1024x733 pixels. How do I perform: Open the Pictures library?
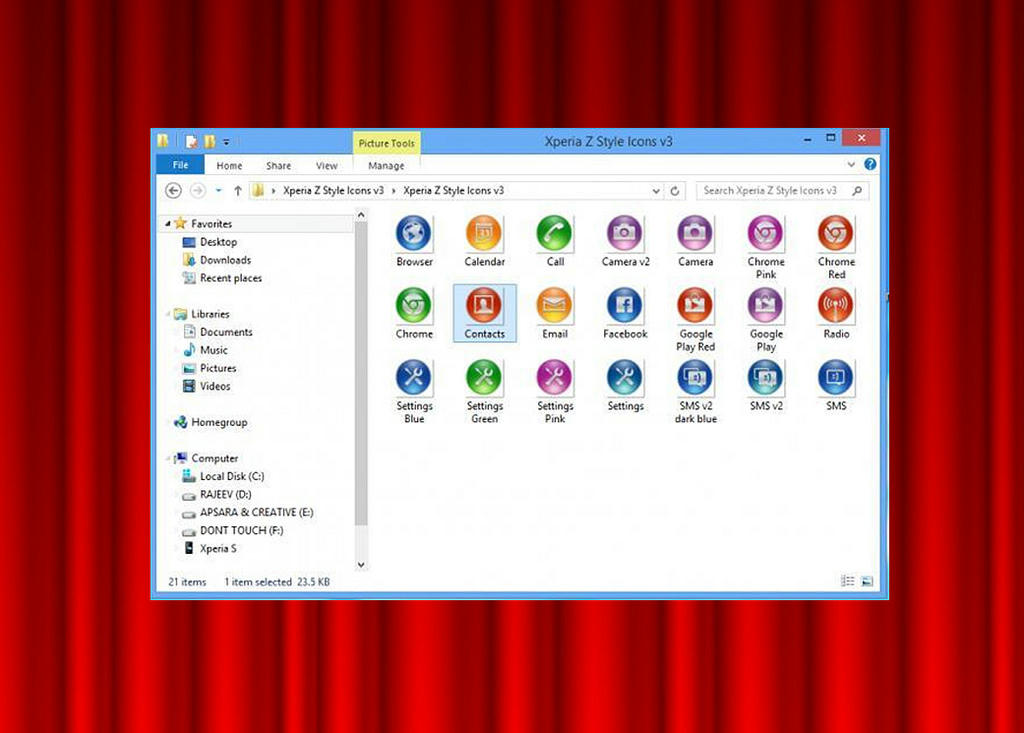coord(217,368)
